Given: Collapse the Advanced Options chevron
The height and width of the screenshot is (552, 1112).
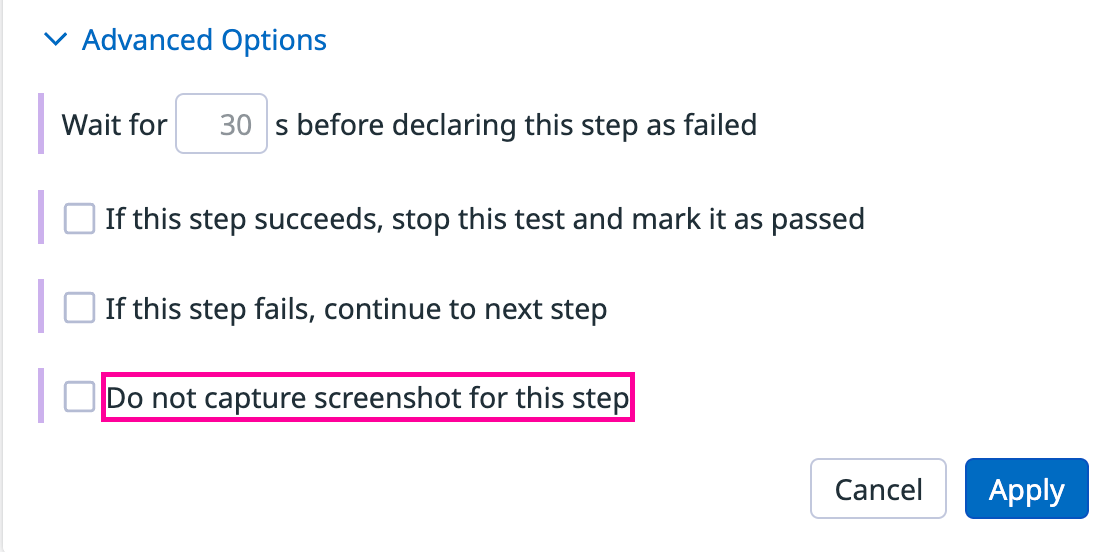Looking at the screenshot, I should pos(56,40).
